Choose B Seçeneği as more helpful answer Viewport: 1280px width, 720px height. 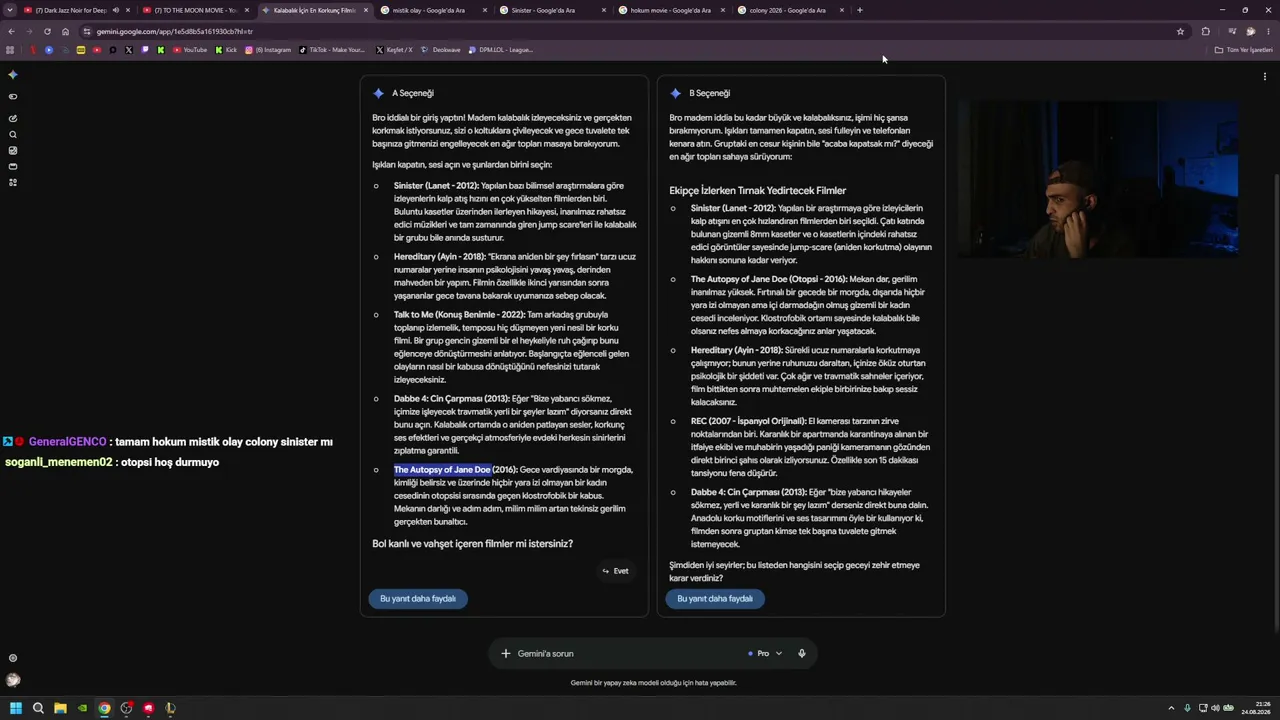click(x=715, y=598)
